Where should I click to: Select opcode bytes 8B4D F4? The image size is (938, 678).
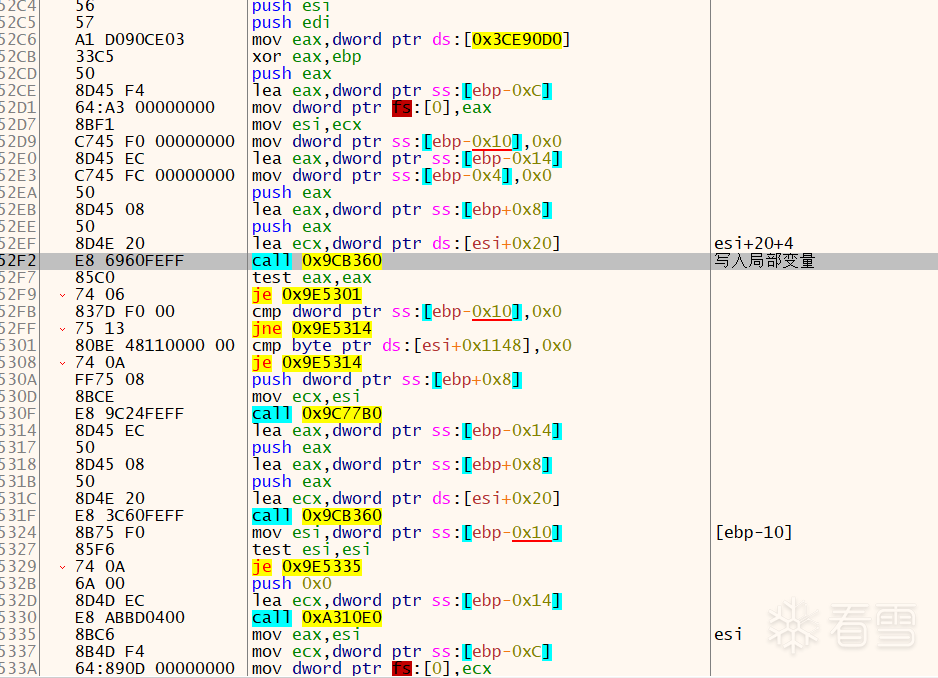click(109, 652)
